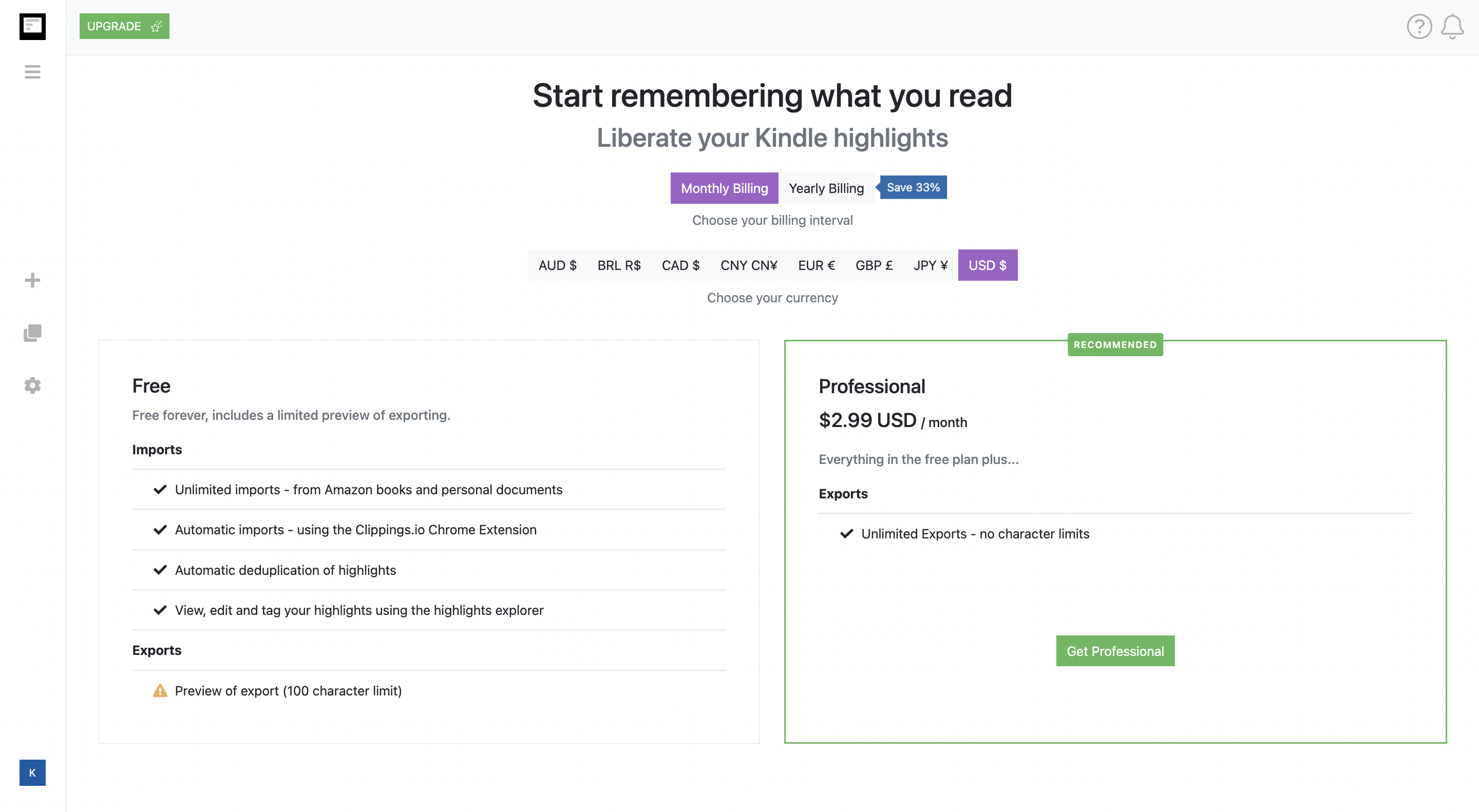The width and height of the screenshot is (1479, 812).
Task: Click the Clippings.io logo icon
Action: tap(32, 26)
